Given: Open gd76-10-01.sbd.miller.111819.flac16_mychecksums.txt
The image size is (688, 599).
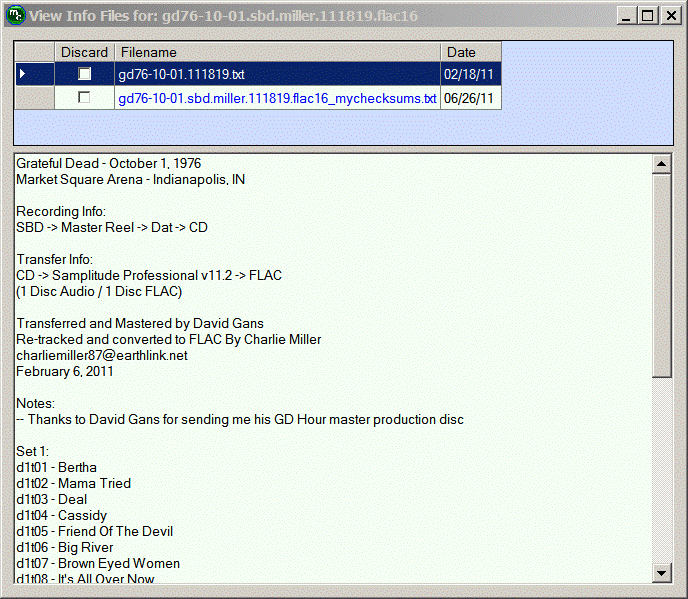Looking at the screenshot, I should click(x=277, y=98).
